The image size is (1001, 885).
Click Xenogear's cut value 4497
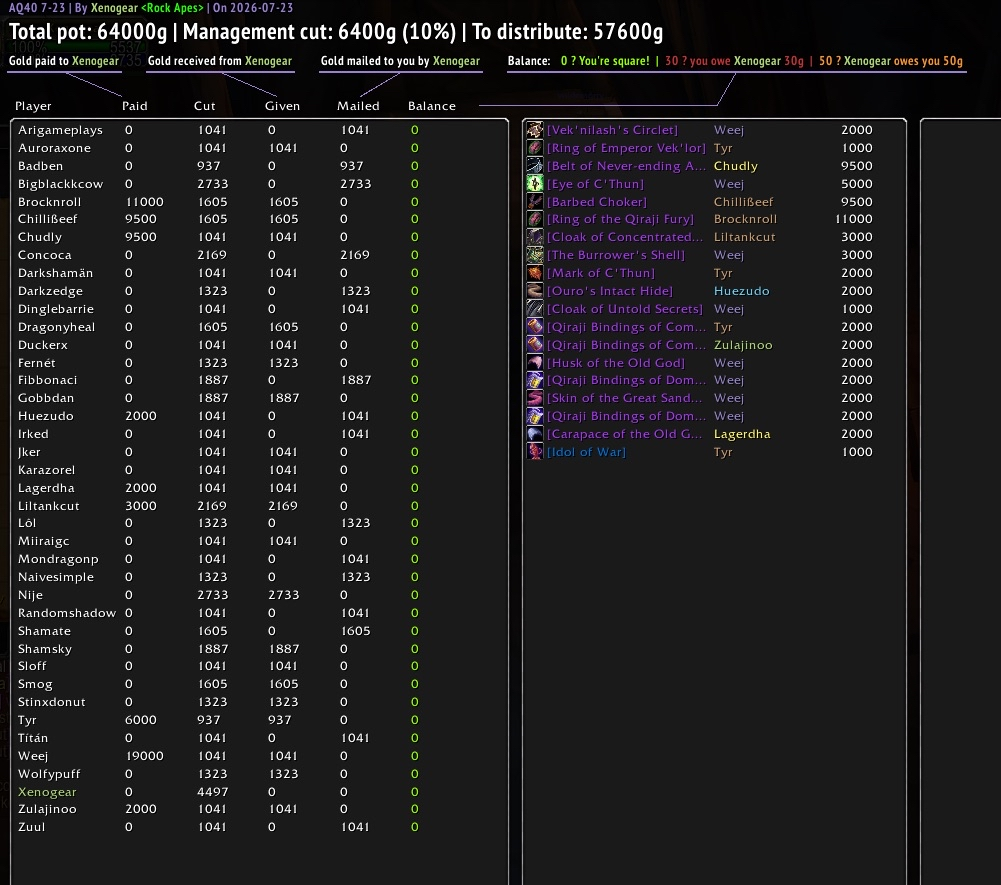(213, 792)
